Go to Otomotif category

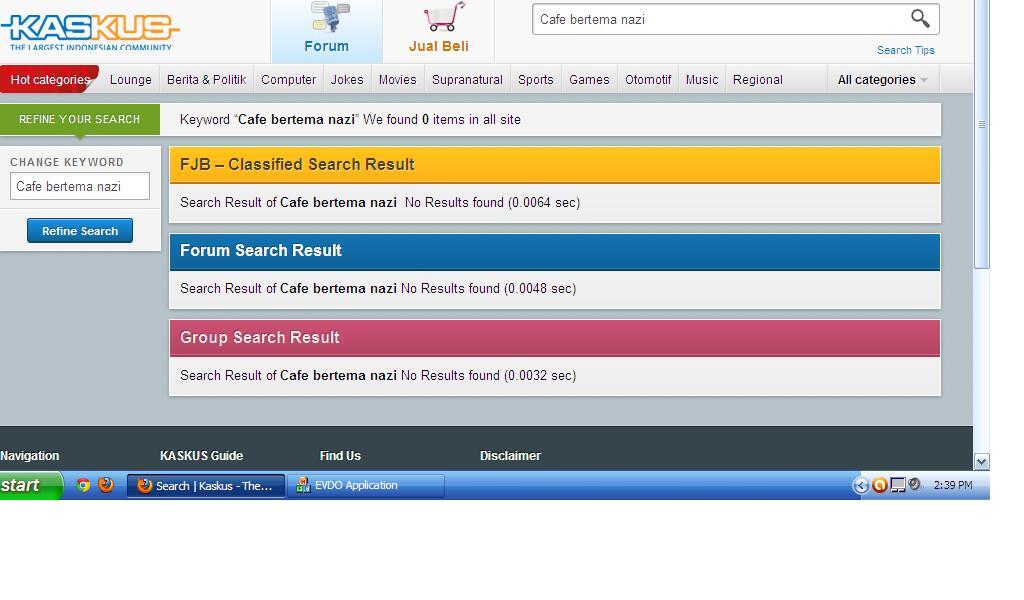coord(648,80)
